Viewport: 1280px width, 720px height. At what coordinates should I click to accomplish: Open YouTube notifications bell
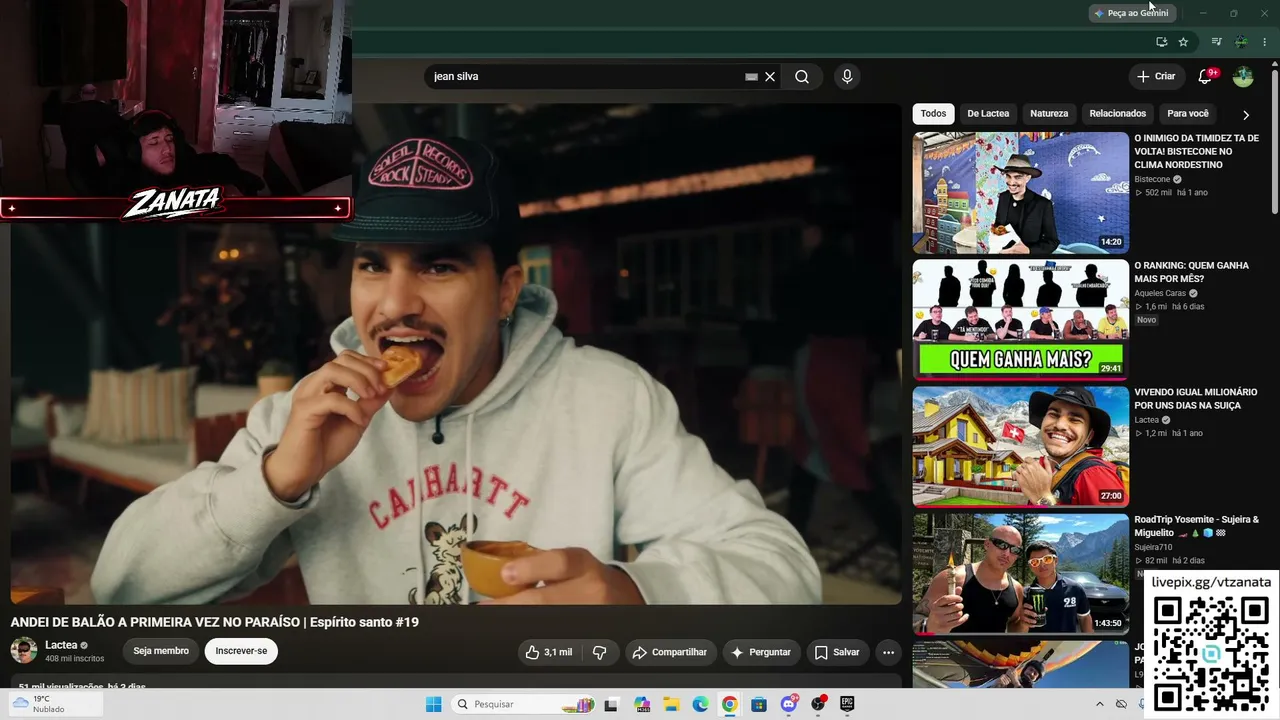pyautogui.click(x=1205, y=77)
